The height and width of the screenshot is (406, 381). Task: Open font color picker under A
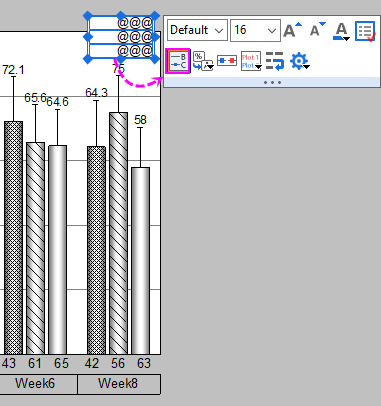[341, 31]
